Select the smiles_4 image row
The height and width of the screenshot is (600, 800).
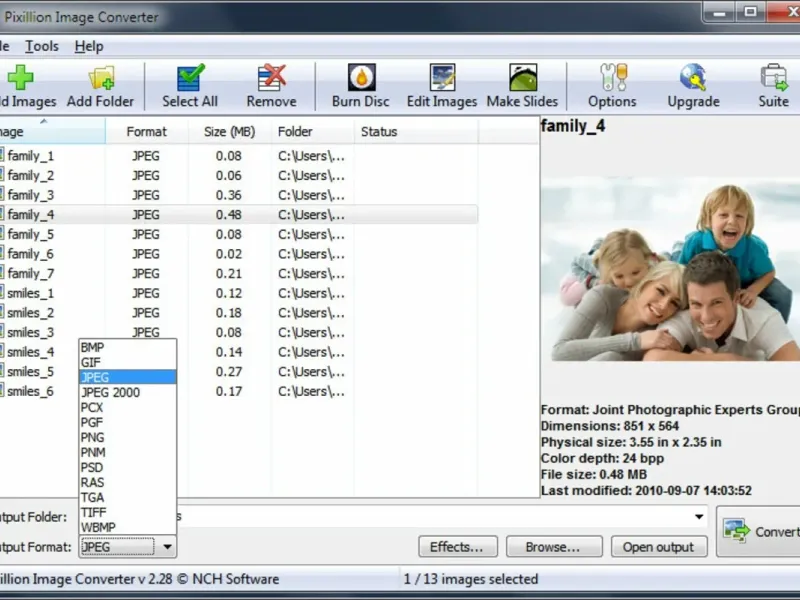pyautogui.click(x=239, y=352)
